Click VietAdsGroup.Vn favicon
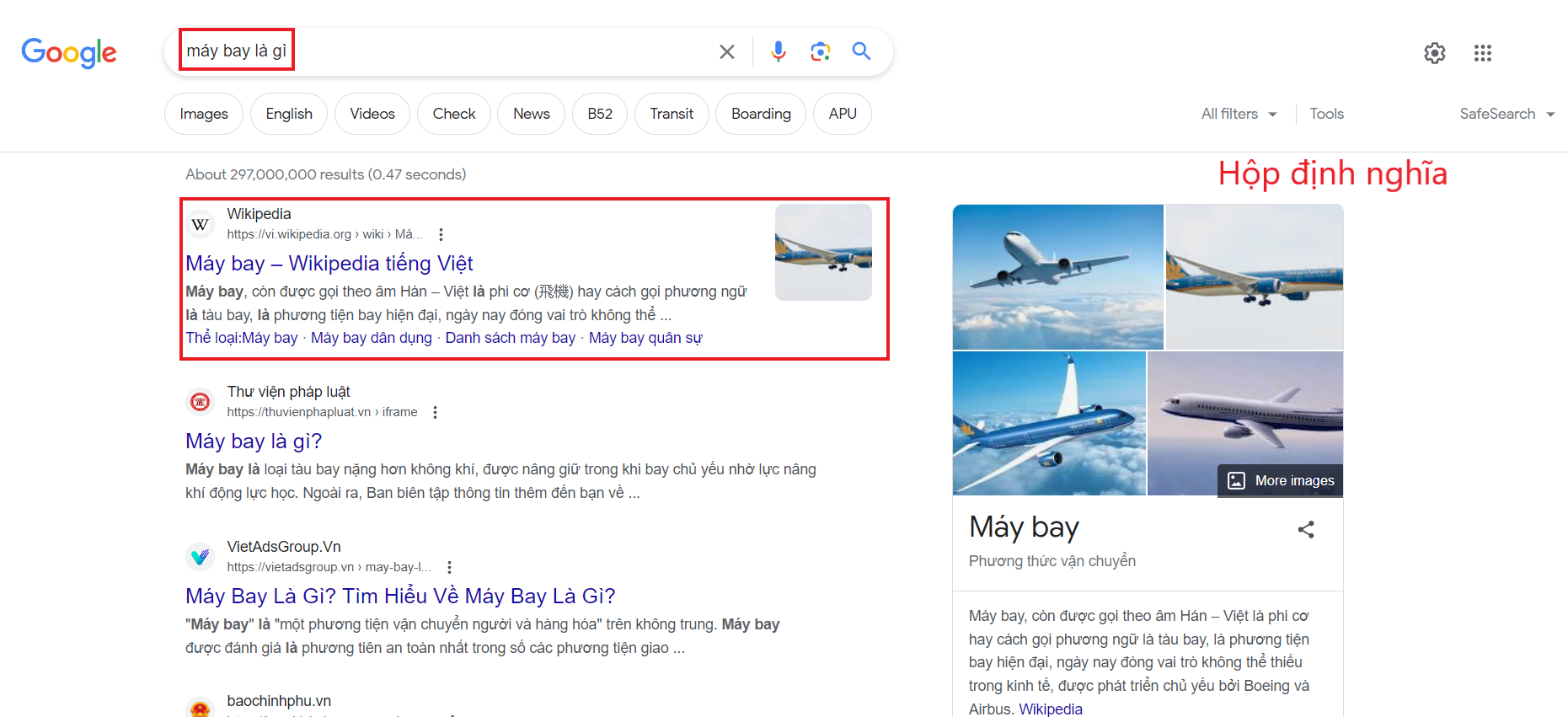This screenshot has height=717, width=1568. pyautogui.click(x=200, y=557)
